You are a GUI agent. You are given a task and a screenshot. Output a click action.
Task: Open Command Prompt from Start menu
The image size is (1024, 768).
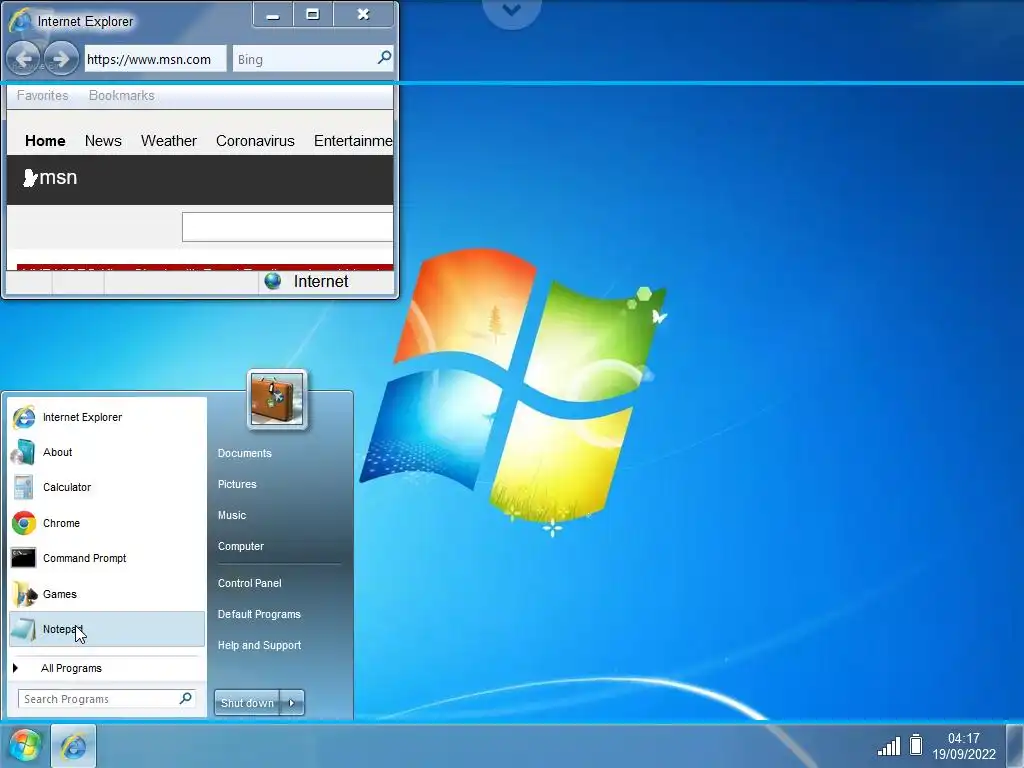coord(107,558)
